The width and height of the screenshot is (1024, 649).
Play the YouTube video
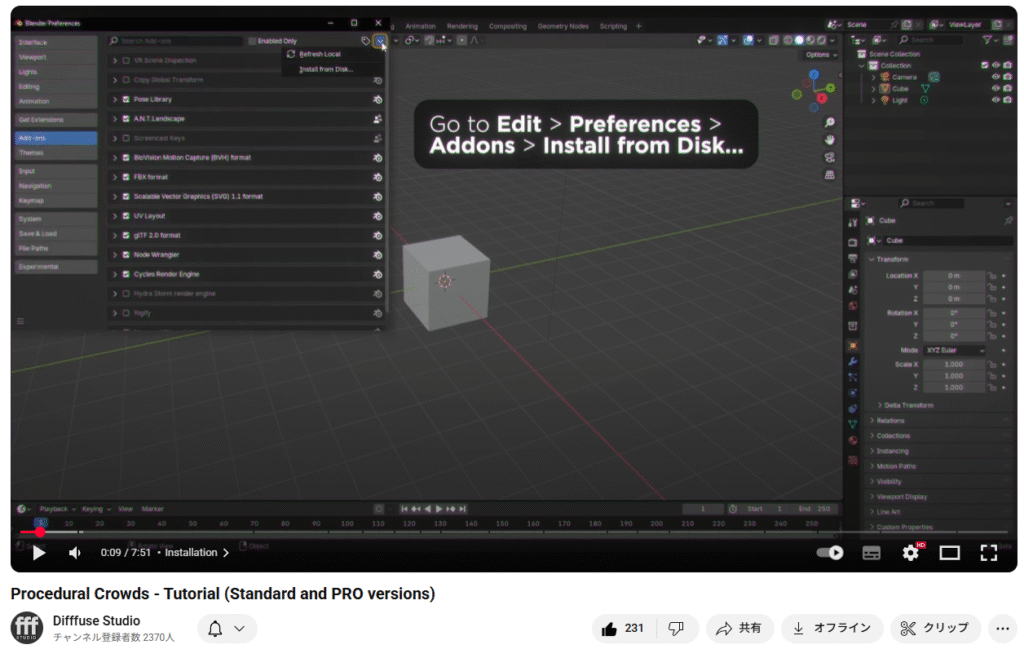click(39, 552)
